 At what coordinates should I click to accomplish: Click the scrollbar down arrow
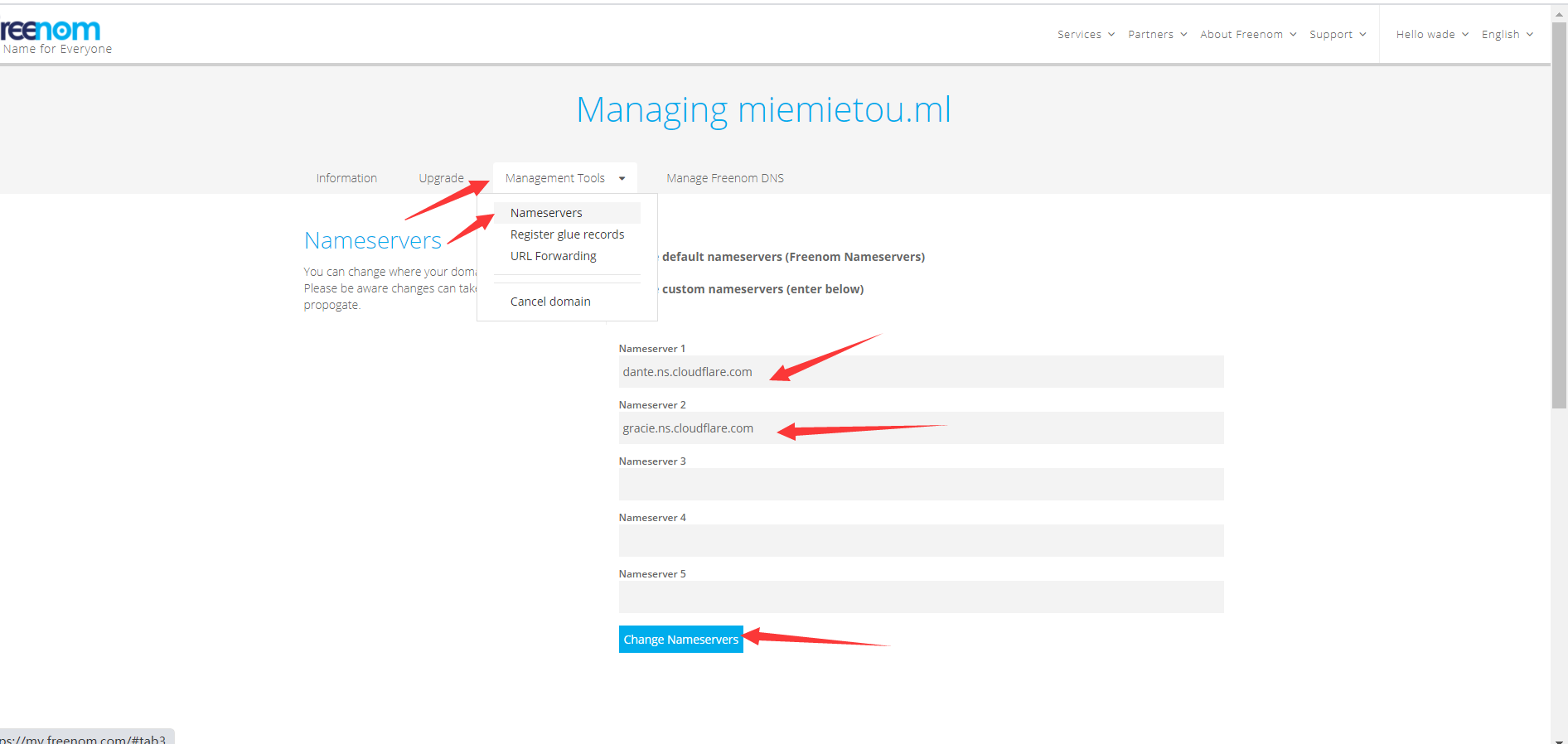click(x=1559, y=740)
